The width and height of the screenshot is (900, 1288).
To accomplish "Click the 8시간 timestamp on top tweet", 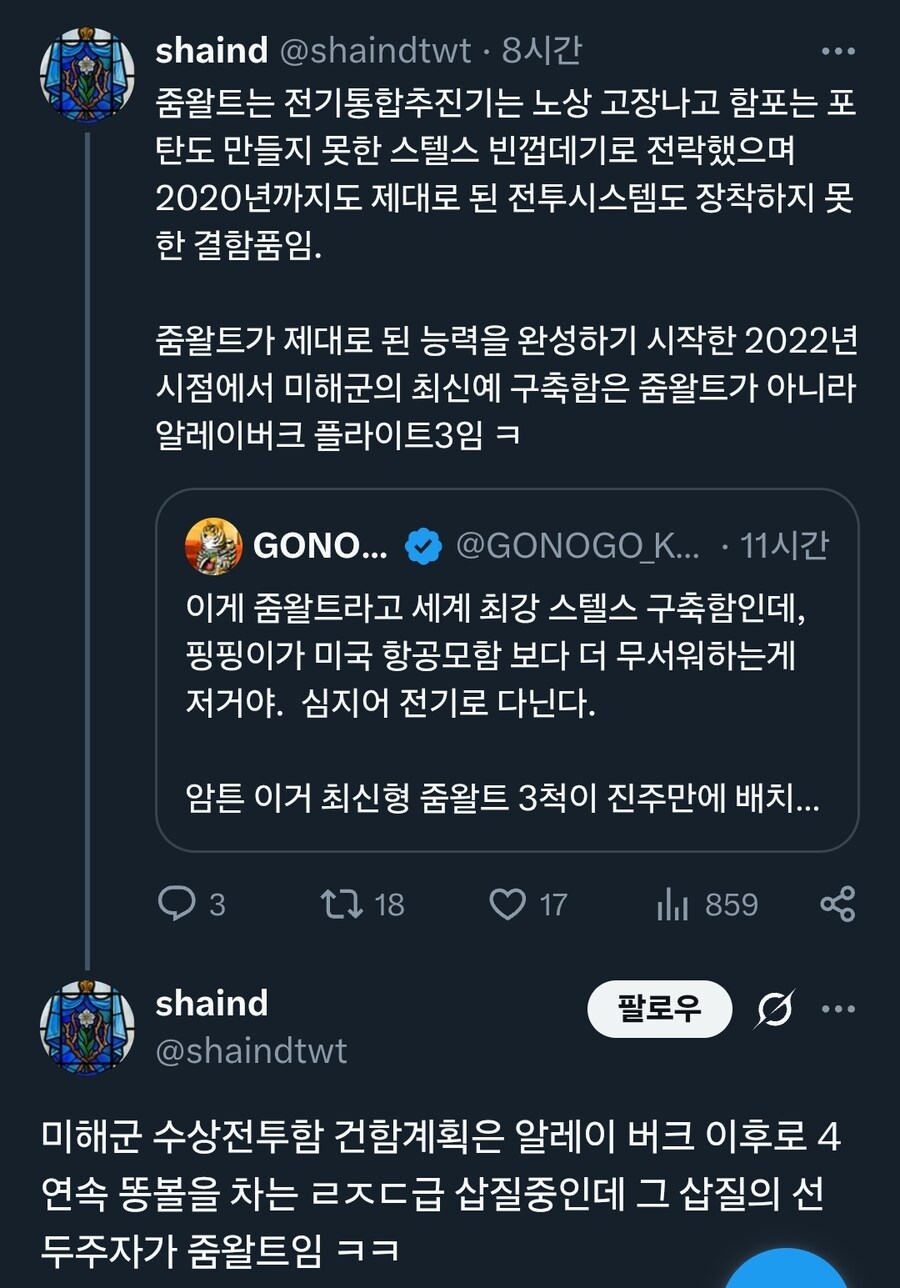I will pyautogui.click(x=542, y=51).
